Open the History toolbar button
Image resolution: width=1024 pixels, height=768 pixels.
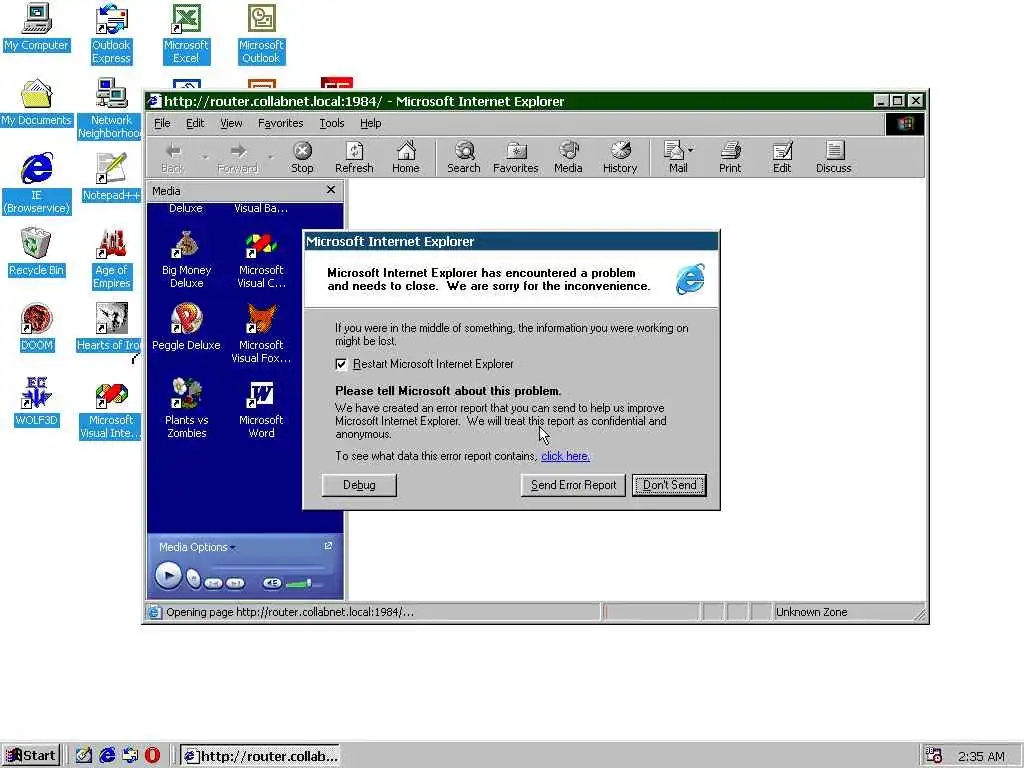[x=620, y=157]
